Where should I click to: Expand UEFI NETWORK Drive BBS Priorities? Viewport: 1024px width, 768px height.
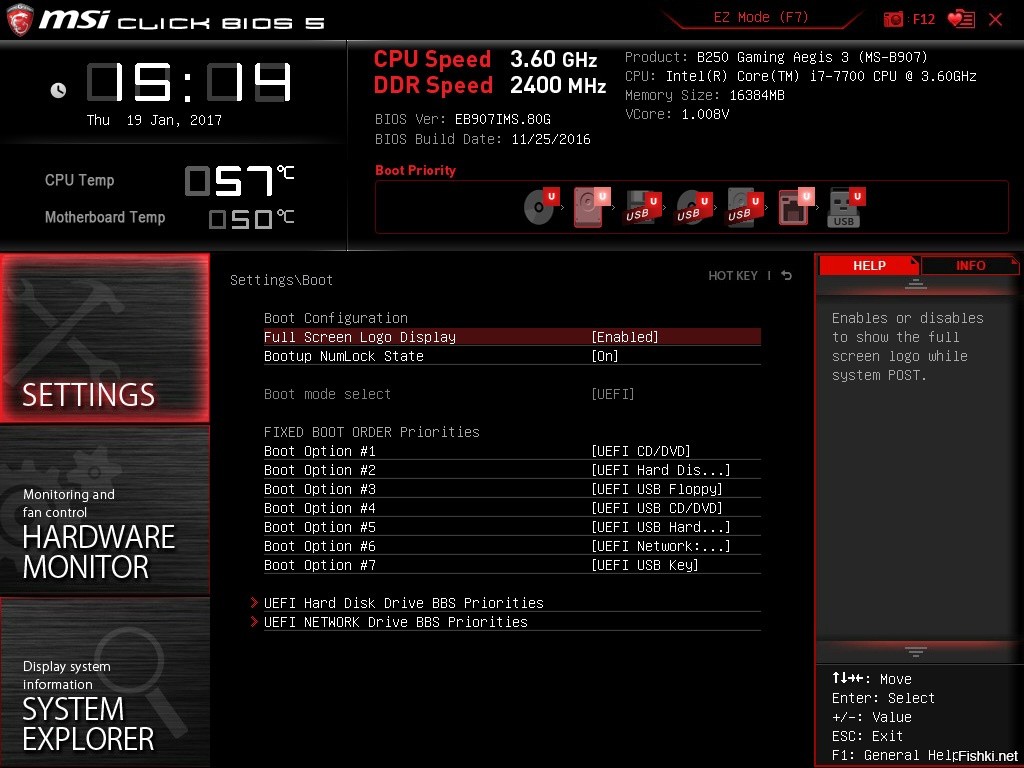click(395, 622)
